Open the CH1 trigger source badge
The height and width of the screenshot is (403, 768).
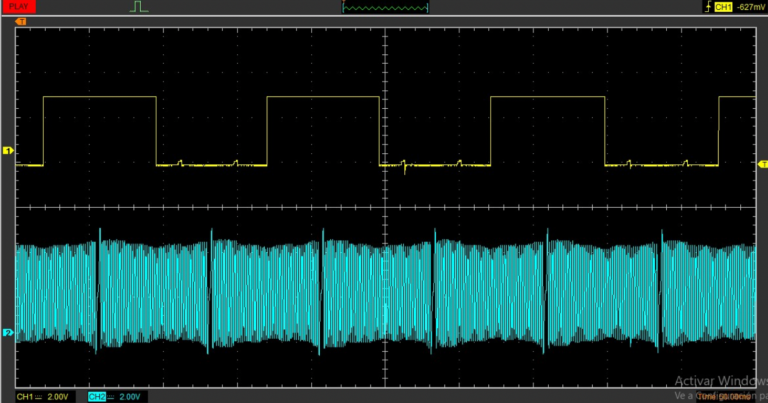point(723,7)
